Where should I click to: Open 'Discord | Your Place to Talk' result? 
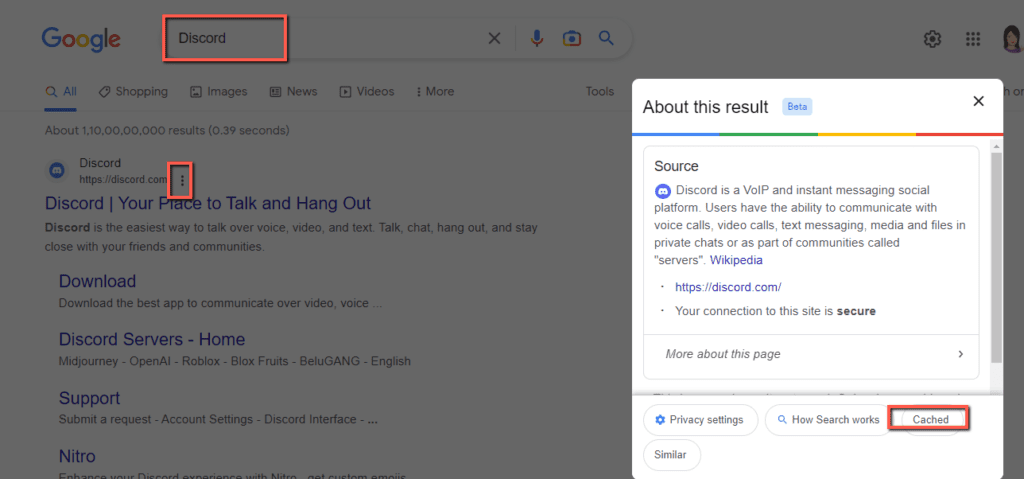point(208,203)
